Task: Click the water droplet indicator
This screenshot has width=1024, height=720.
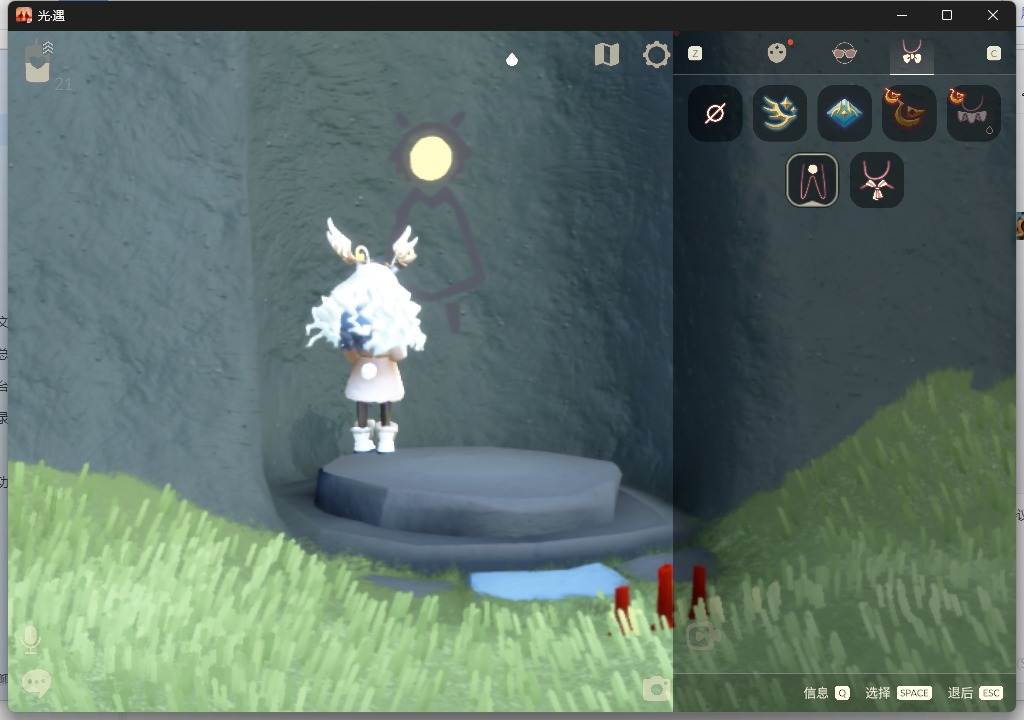Action: 512,60
